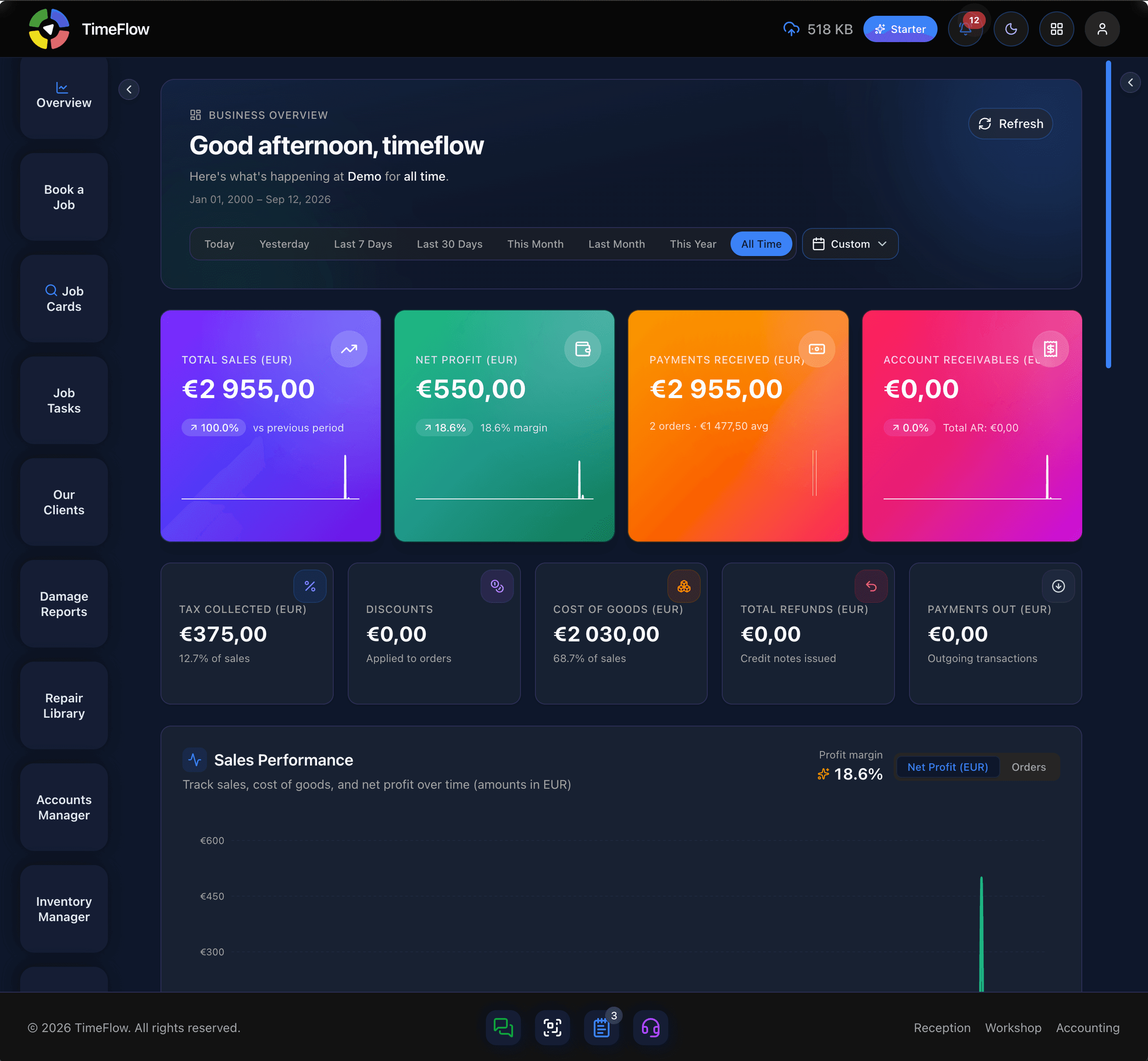The height and width of the screenshot is (1061, 1148).
Task: Select the All Time filter
Action: click(x=761, y=244)
